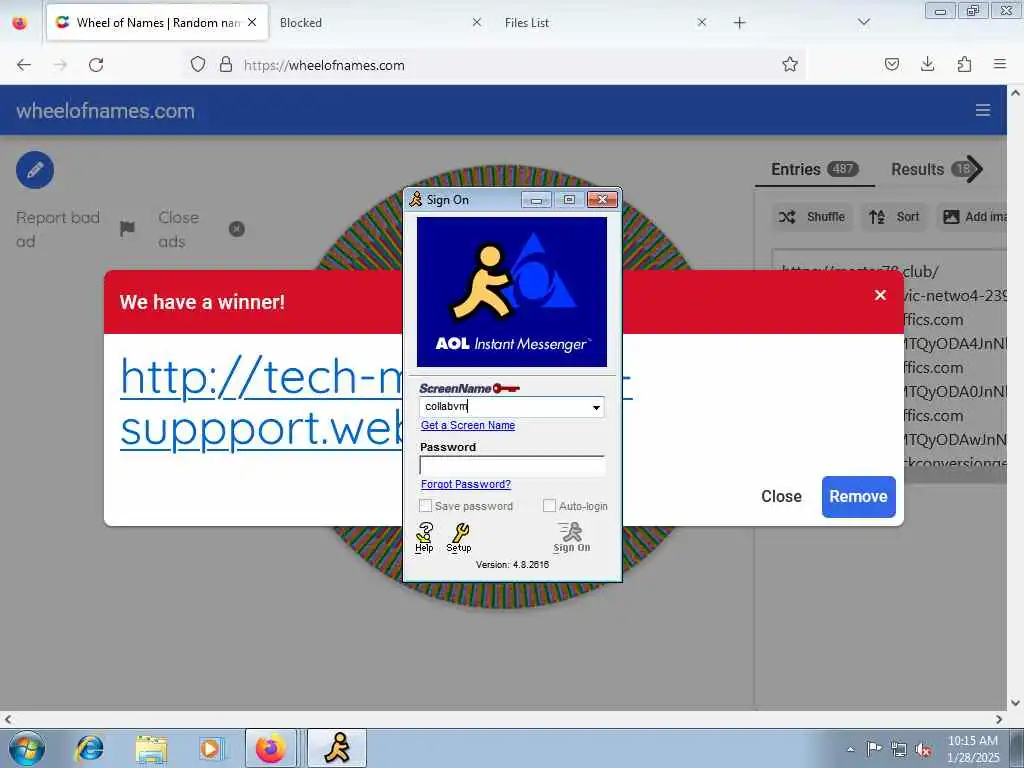This screenshot has width=1024, height=768.
Task: Switch to the Blocked browser tab
Action: 376,22
